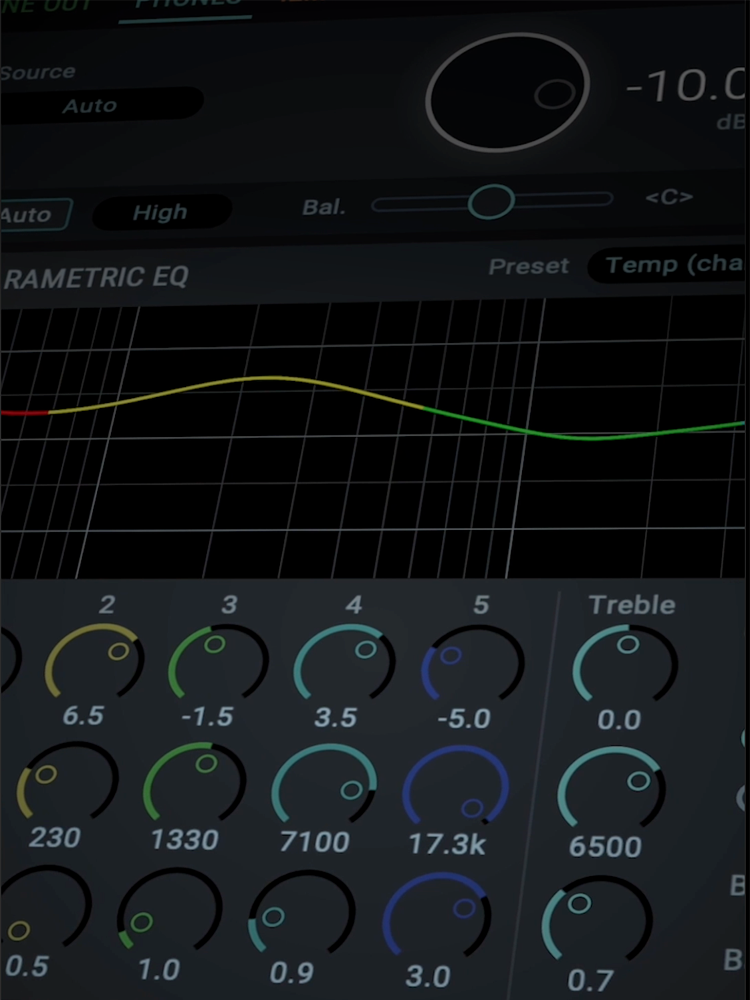Open the Source dropdown showing Auto
Screen dimensions: 750x1000
click(x=101, y=105)
